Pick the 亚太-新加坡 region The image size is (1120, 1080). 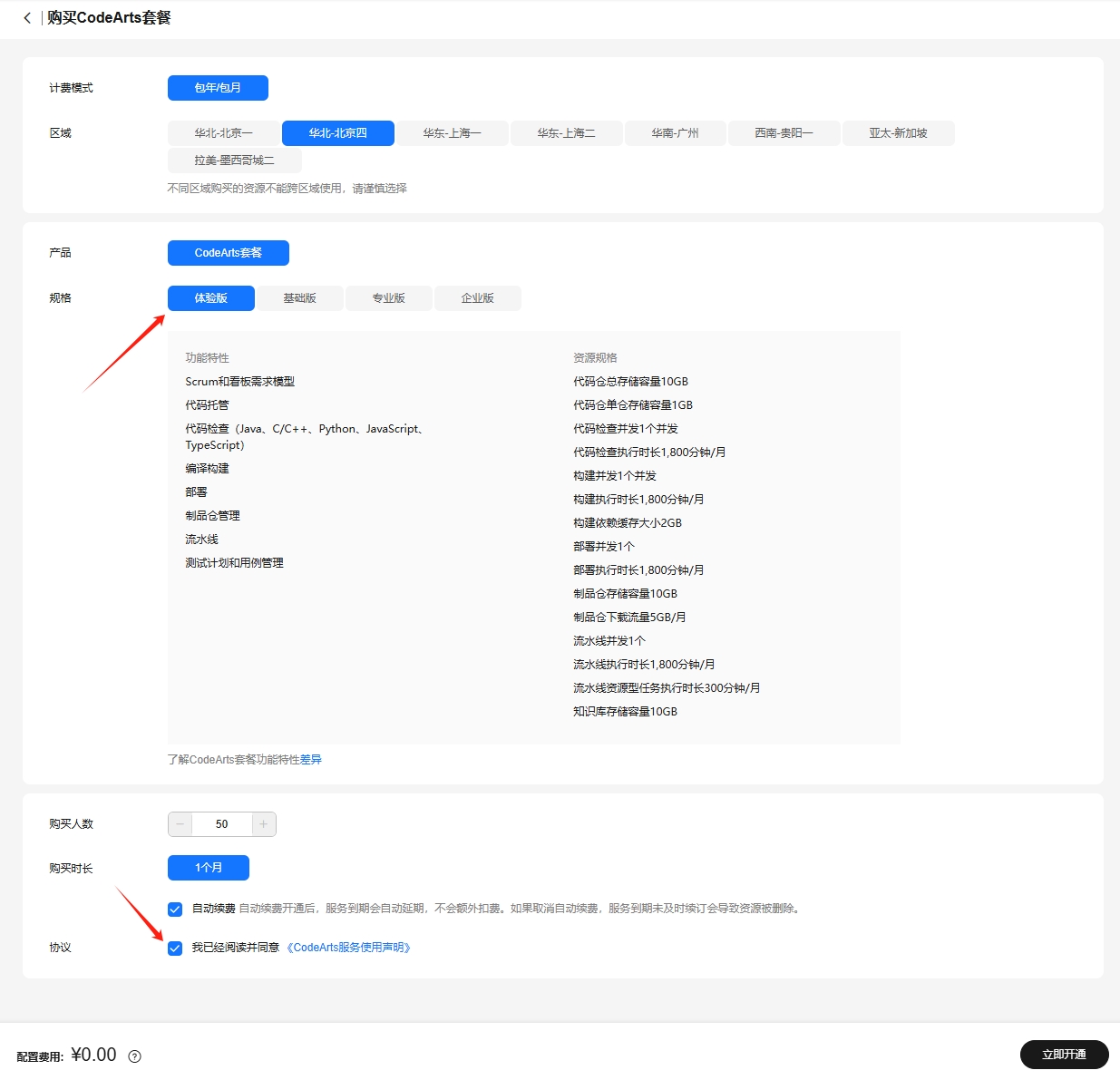pos(898,133)
